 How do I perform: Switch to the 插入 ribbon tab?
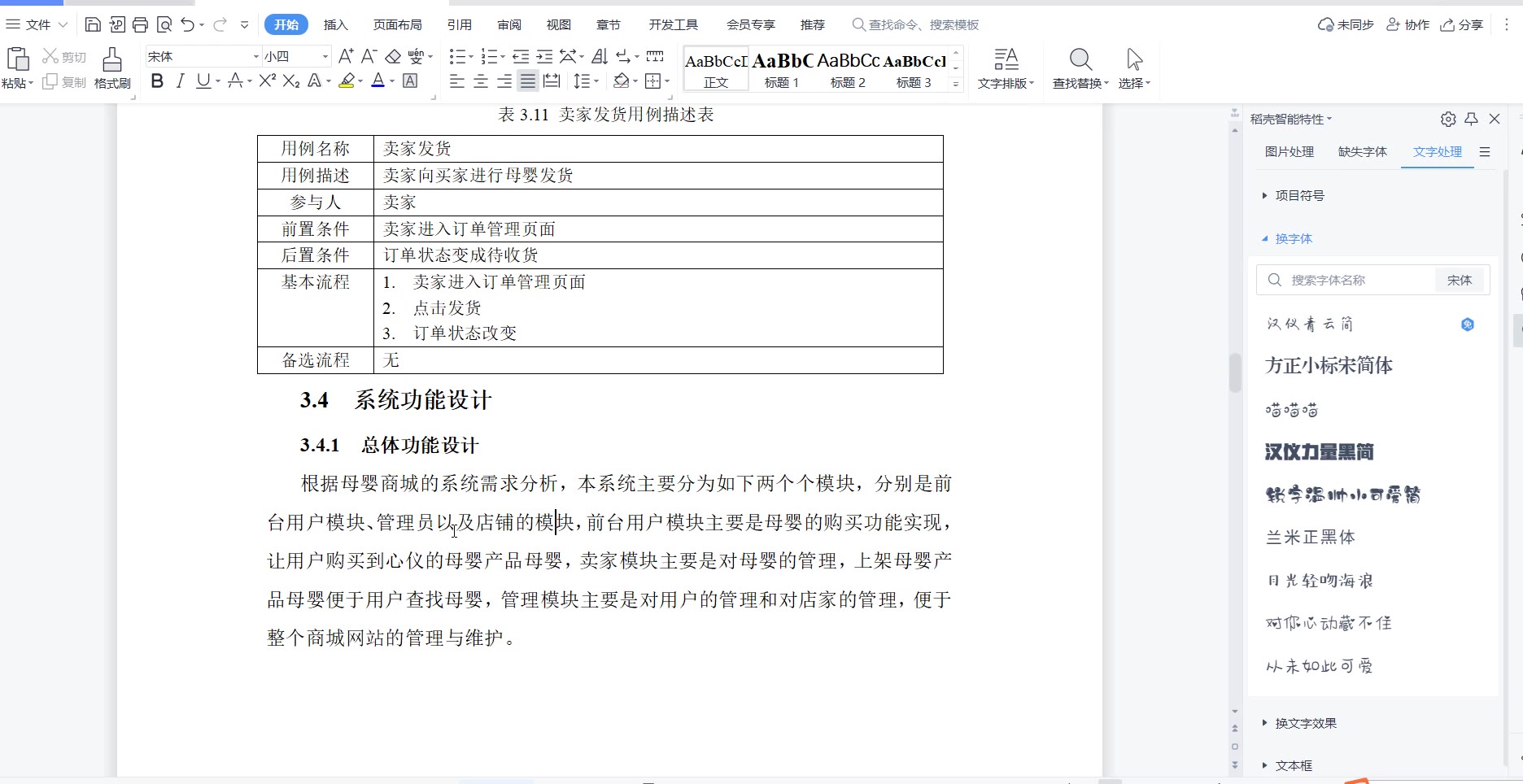(x=335, y=24)
